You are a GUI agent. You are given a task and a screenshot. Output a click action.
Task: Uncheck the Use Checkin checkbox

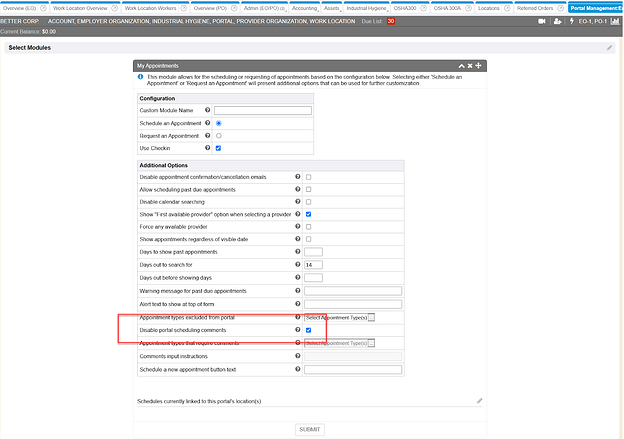(x=218, y=148)
